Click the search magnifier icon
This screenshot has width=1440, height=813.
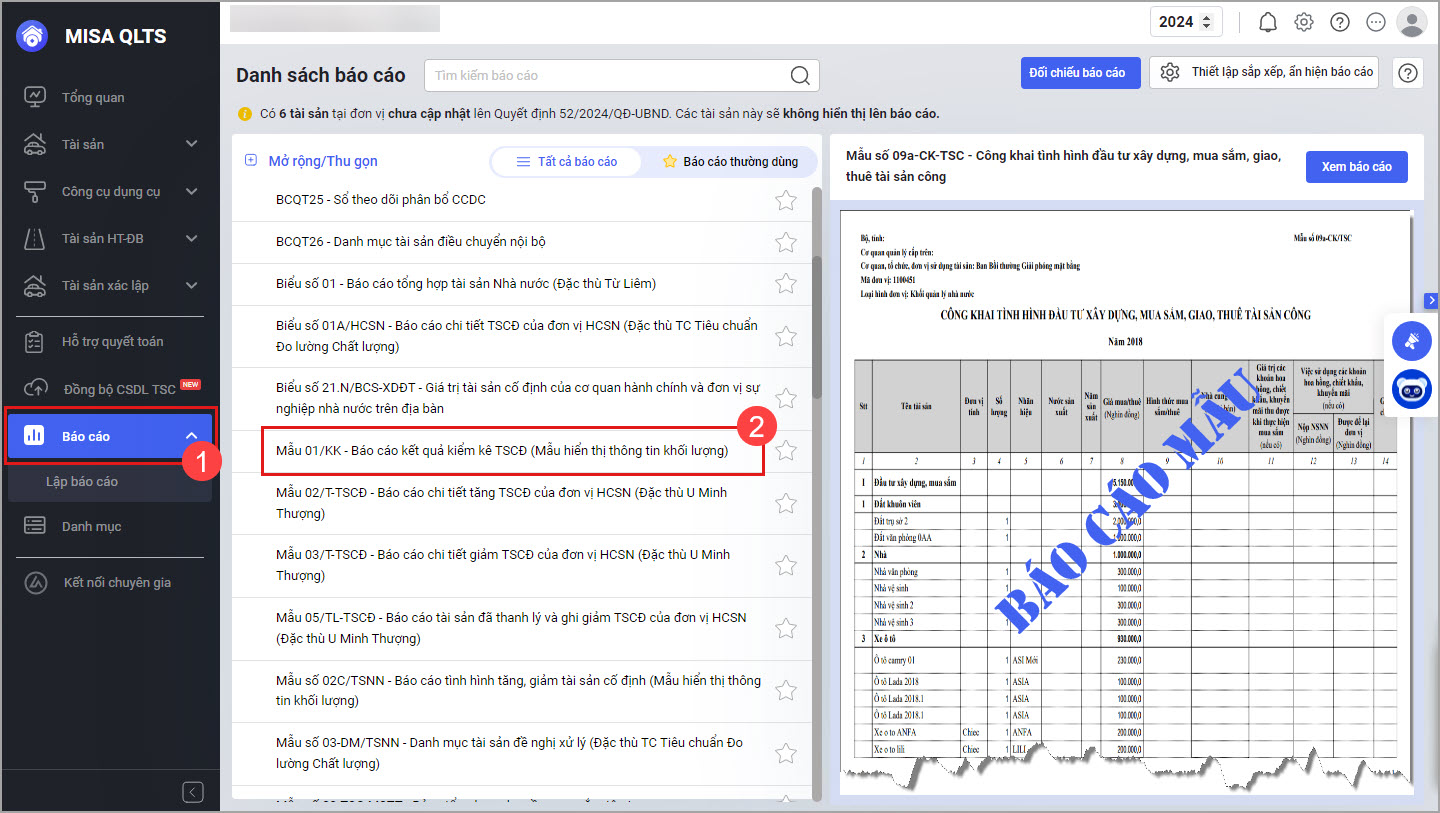pos(800,75)
